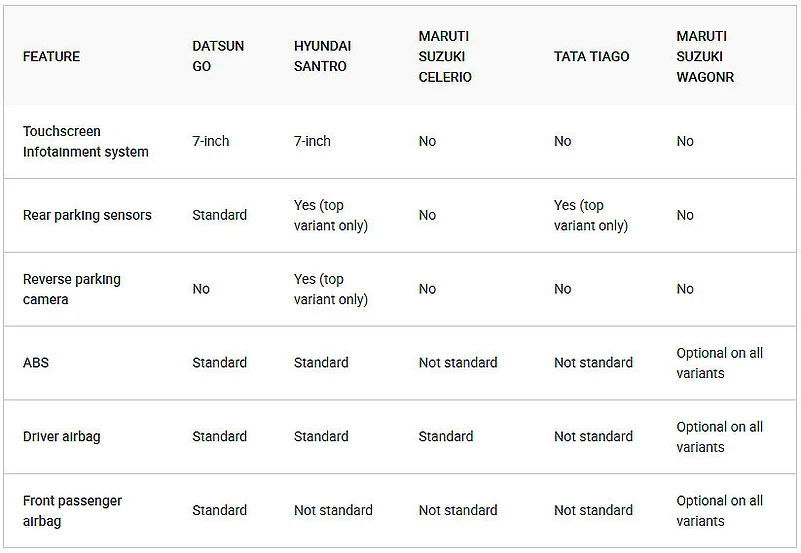801x553 pixels.
Task: Select the DATSUN GO column header
Action: tap(218, 57)
